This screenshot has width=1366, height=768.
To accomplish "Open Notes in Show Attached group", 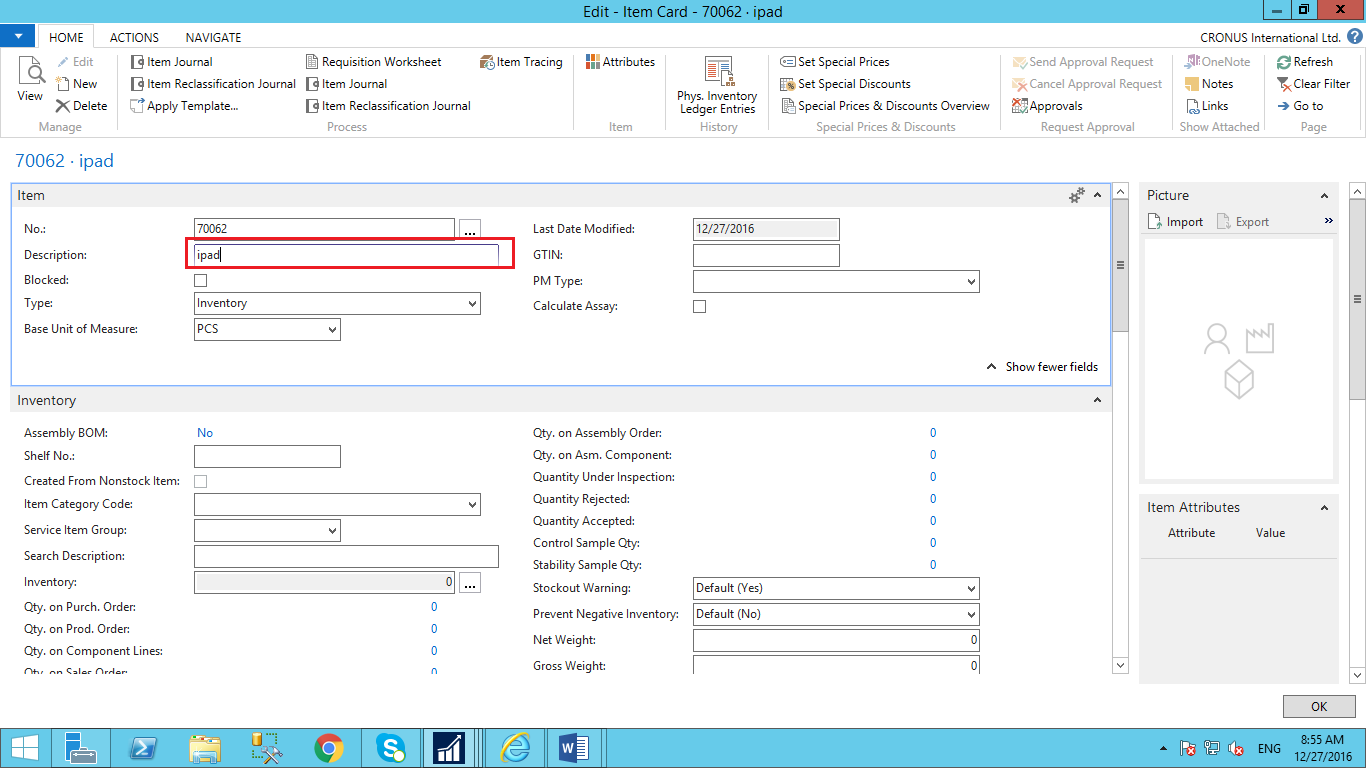I will point(1209,84).
